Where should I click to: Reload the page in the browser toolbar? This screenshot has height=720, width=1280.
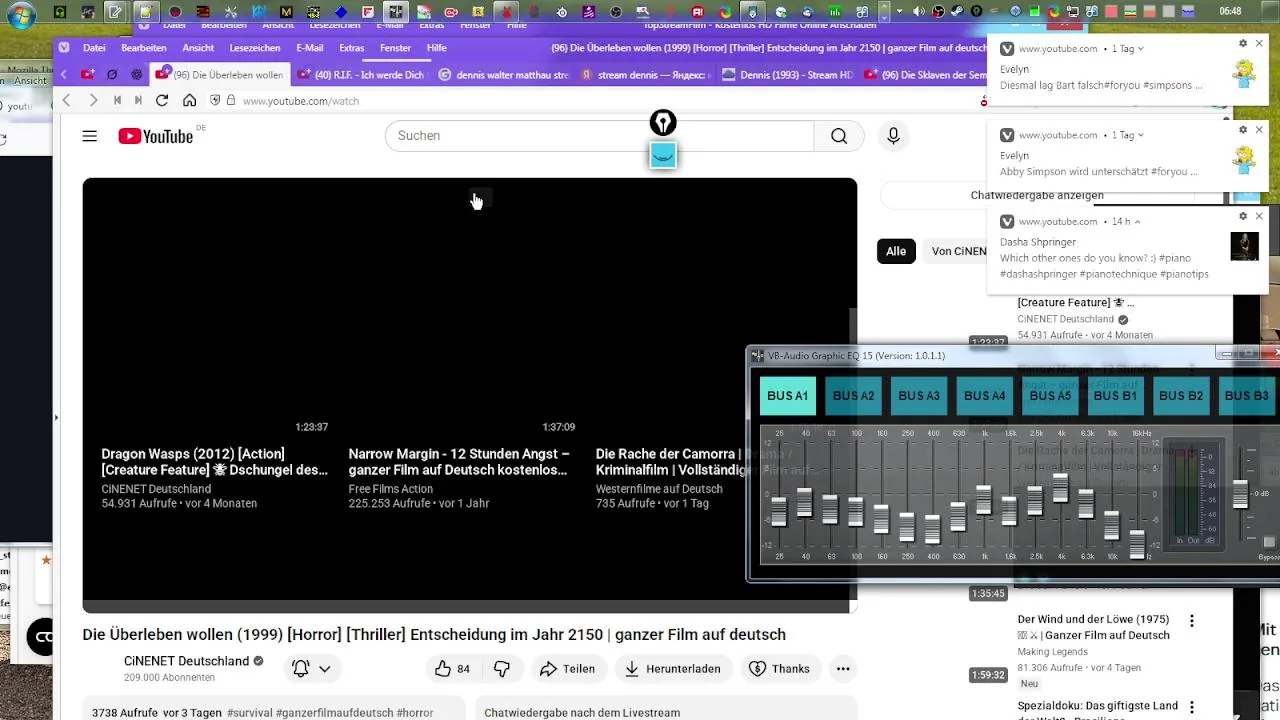click(x=162, y=101)
